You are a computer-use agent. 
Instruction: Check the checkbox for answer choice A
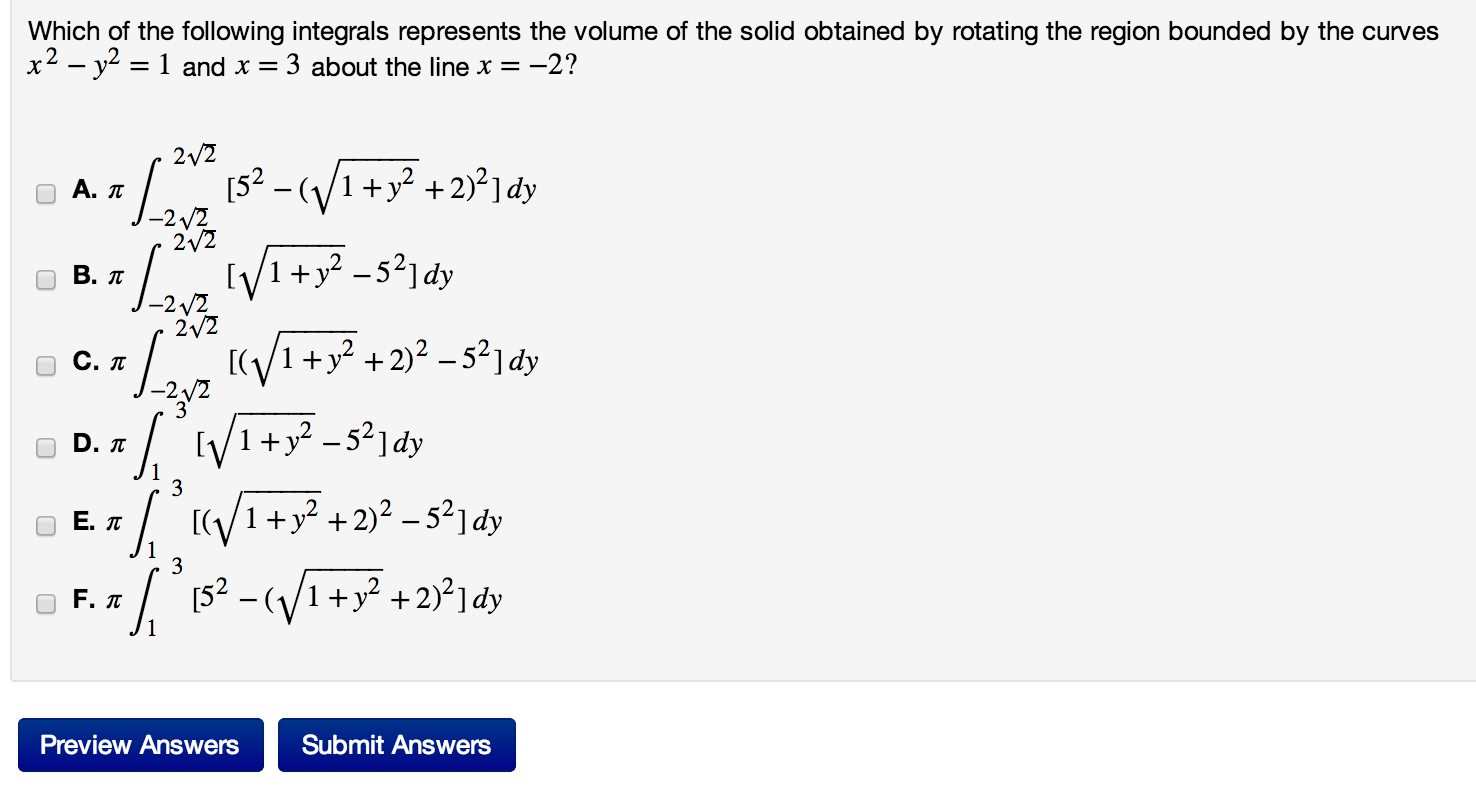coord(45,193)
